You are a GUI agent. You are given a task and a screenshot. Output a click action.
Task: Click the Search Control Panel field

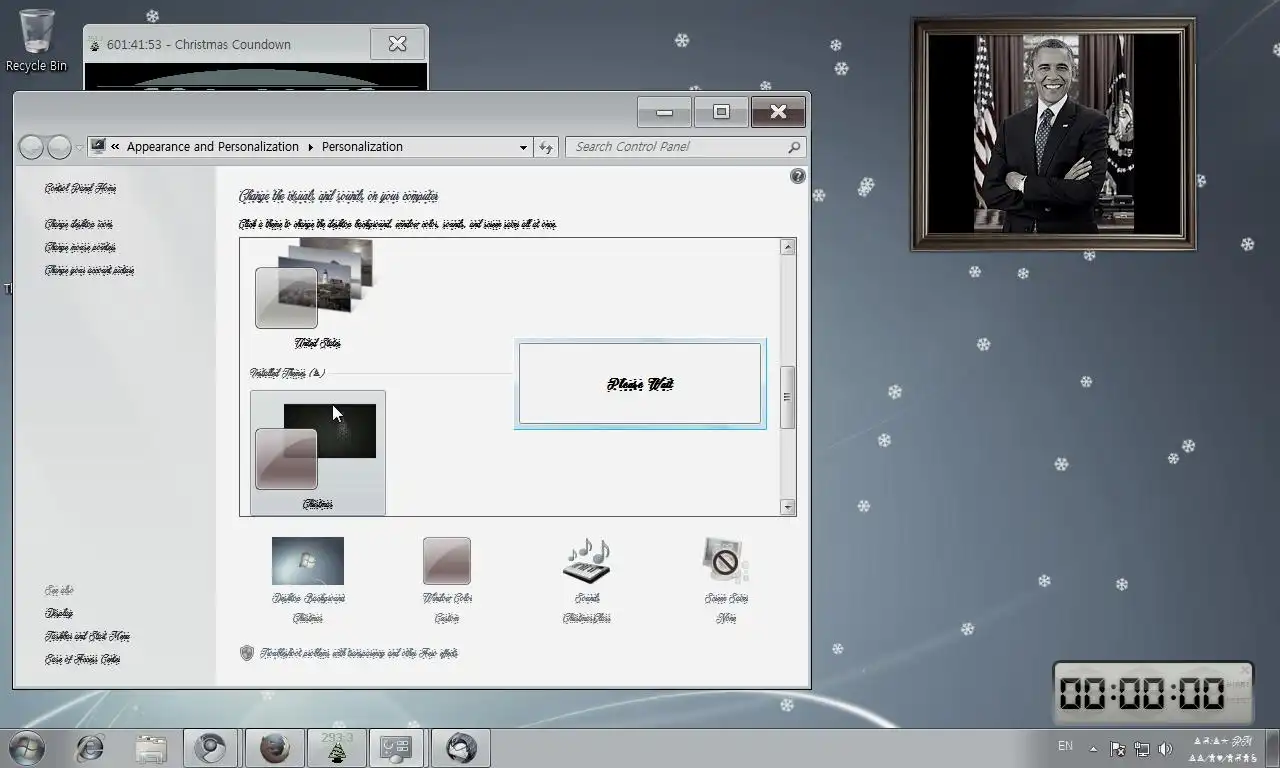[x=686, y=147]
